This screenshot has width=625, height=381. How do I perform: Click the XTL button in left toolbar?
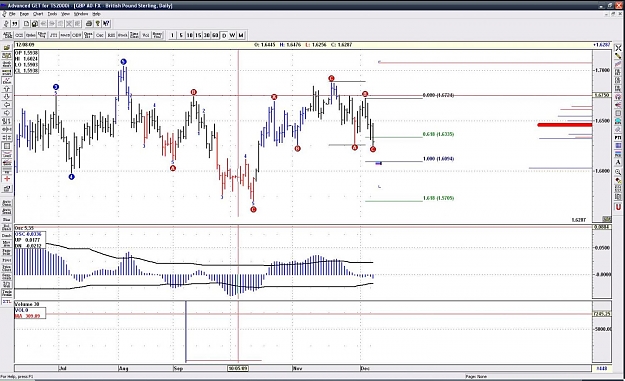pos(7,302)
